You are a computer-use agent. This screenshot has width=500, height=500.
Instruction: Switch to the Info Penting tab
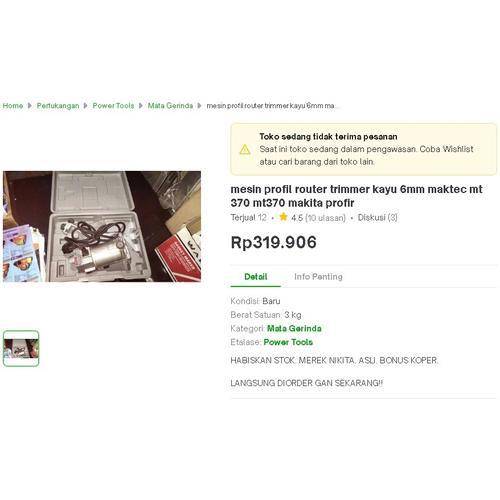pyautogui.click(x=318, y=277)
